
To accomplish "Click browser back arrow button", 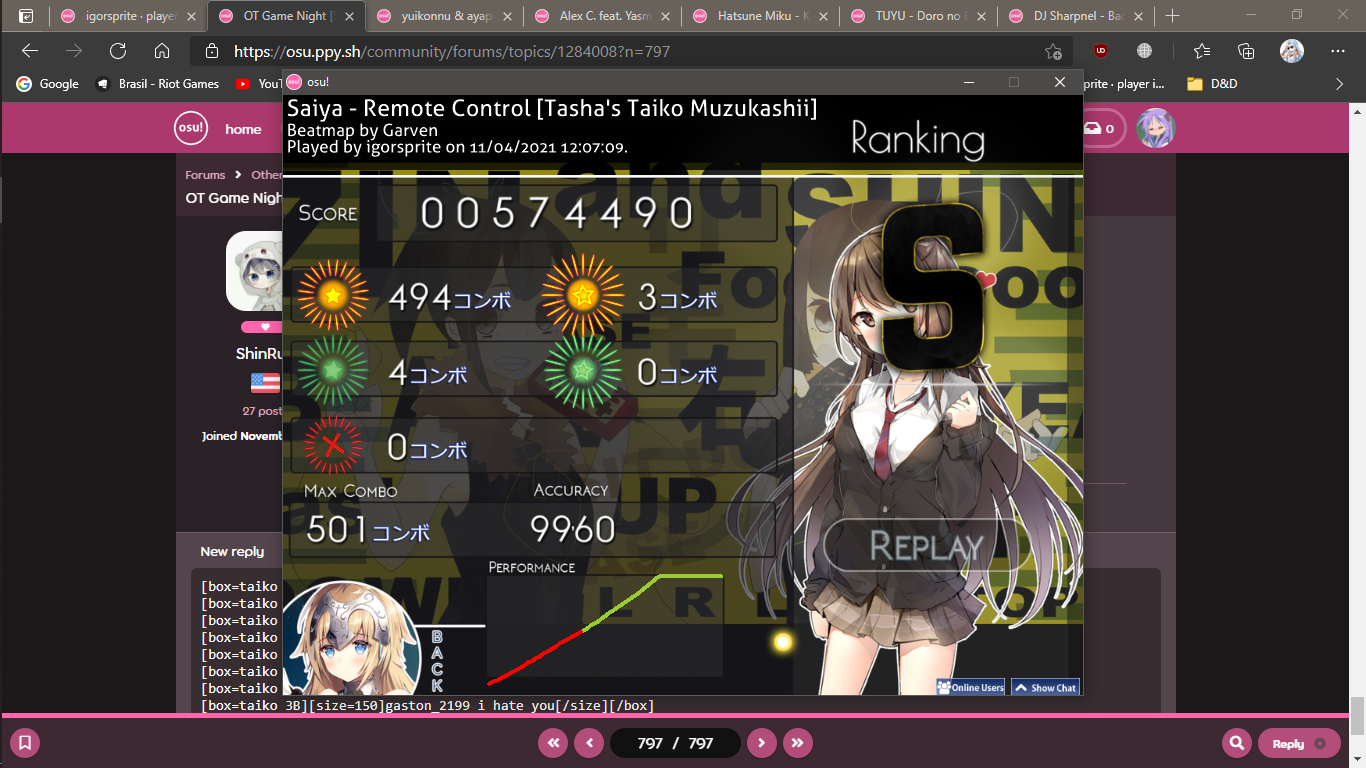I will pyautogui.click(x=30, y=51).
